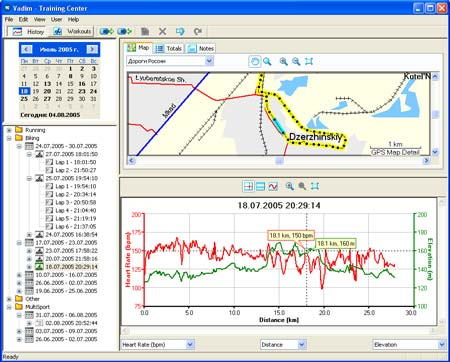Toggle the graph horizontal gridlines icon

point(260,186)
